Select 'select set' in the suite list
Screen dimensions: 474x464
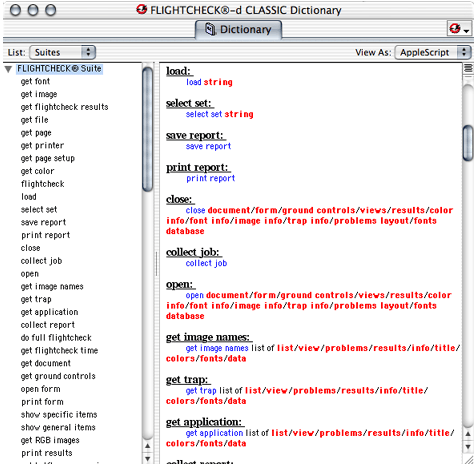pos(39,210)
